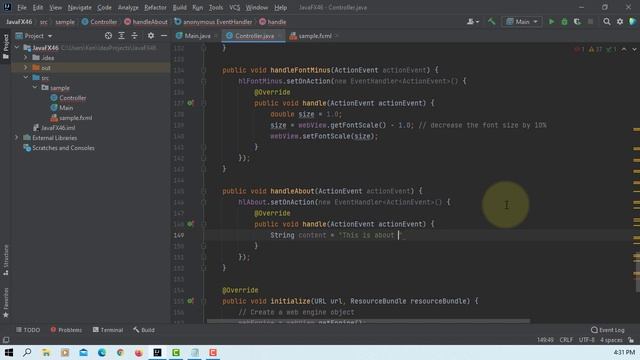Click the colorful JetBrains Toolbox icon at far right
Viewport: 640px width, 360px height.
point(633,22)
